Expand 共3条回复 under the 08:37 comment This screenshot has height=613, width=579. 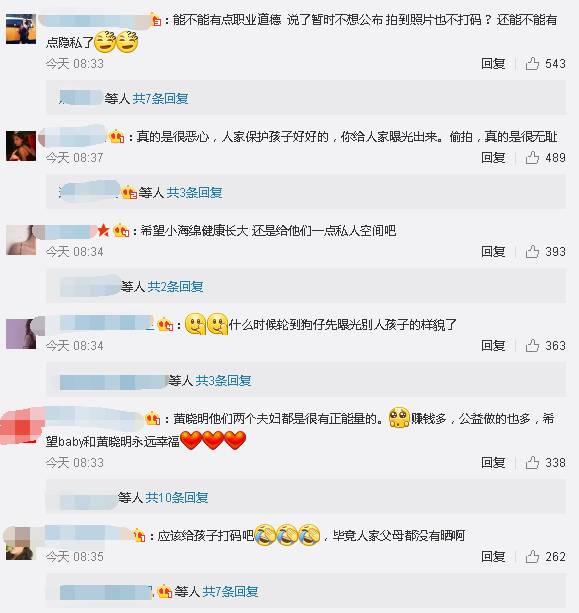(x=194, y=192)
